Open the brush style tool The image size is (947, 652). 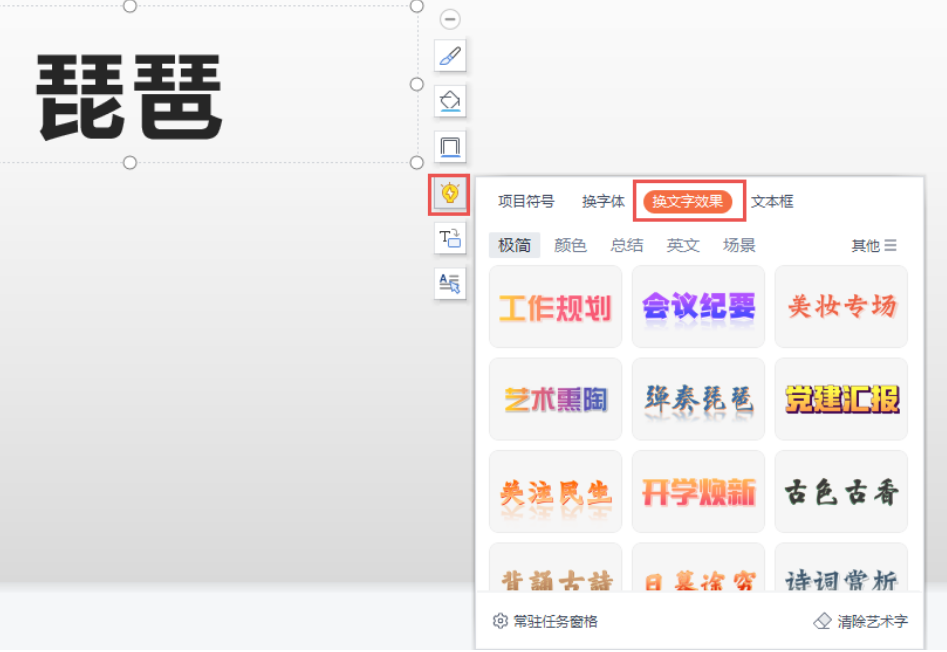tap(450, 56)
